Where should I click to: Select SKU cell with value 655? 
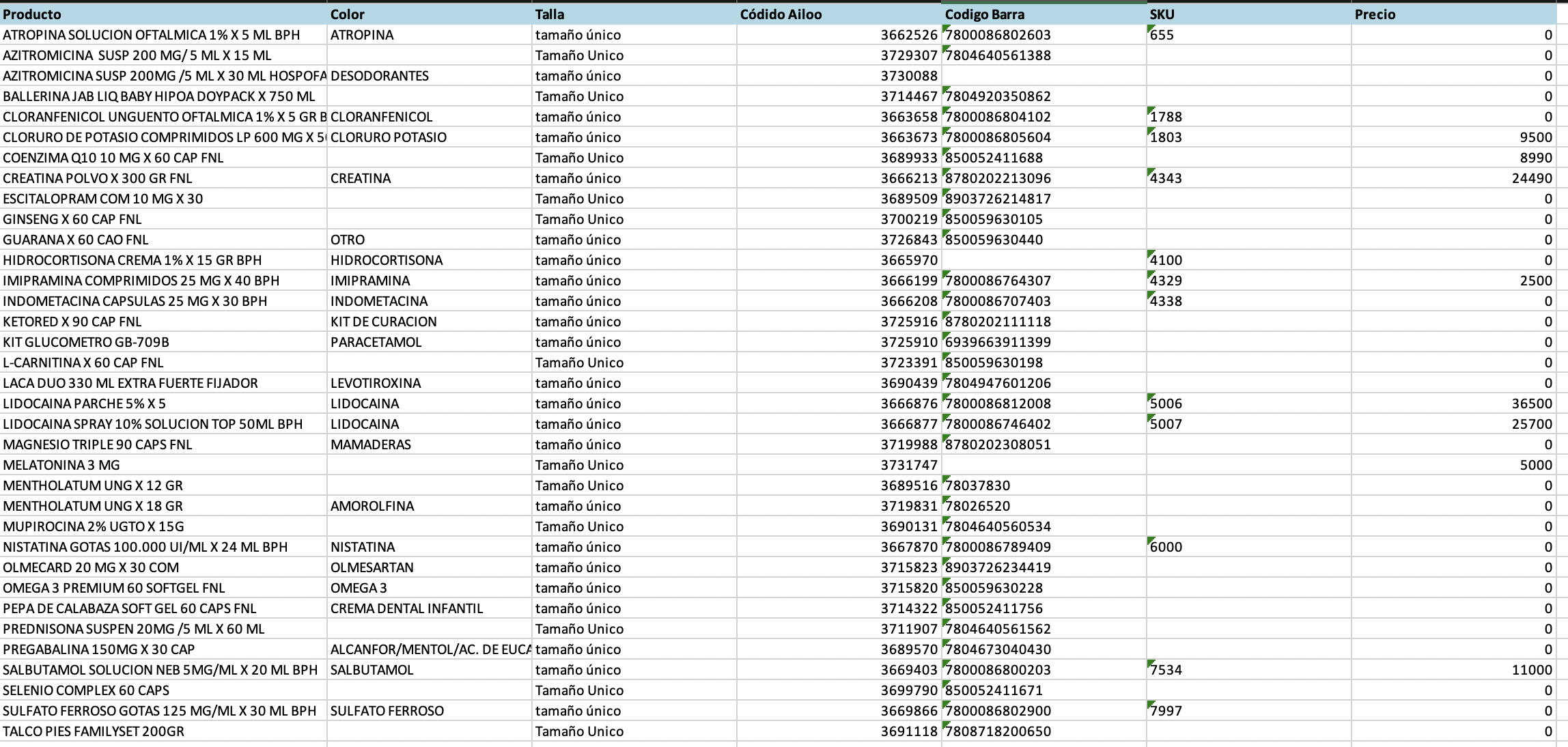pos(1162,35)
